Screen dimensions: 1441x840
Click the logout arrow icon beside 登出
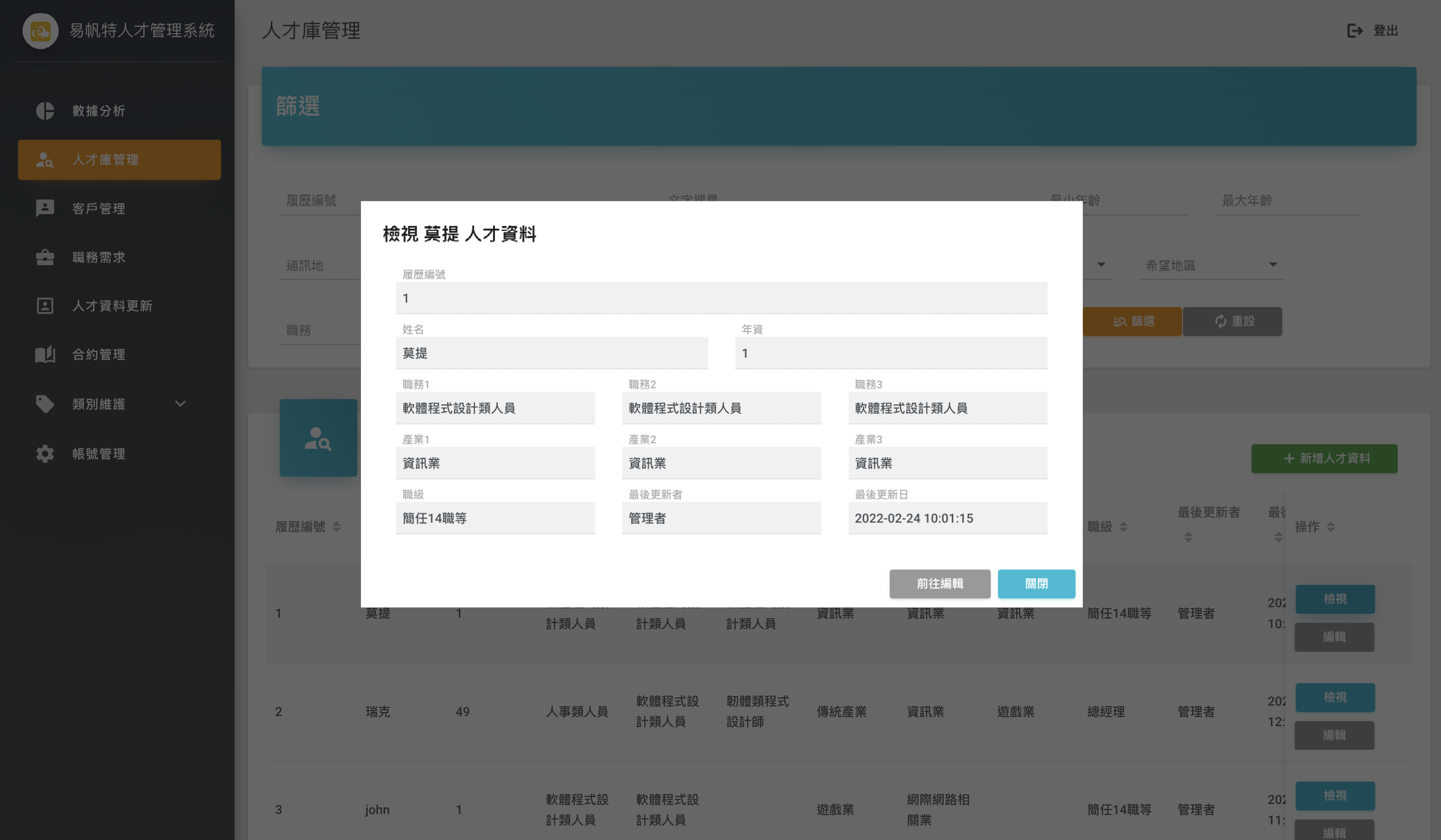[1355, 31]
